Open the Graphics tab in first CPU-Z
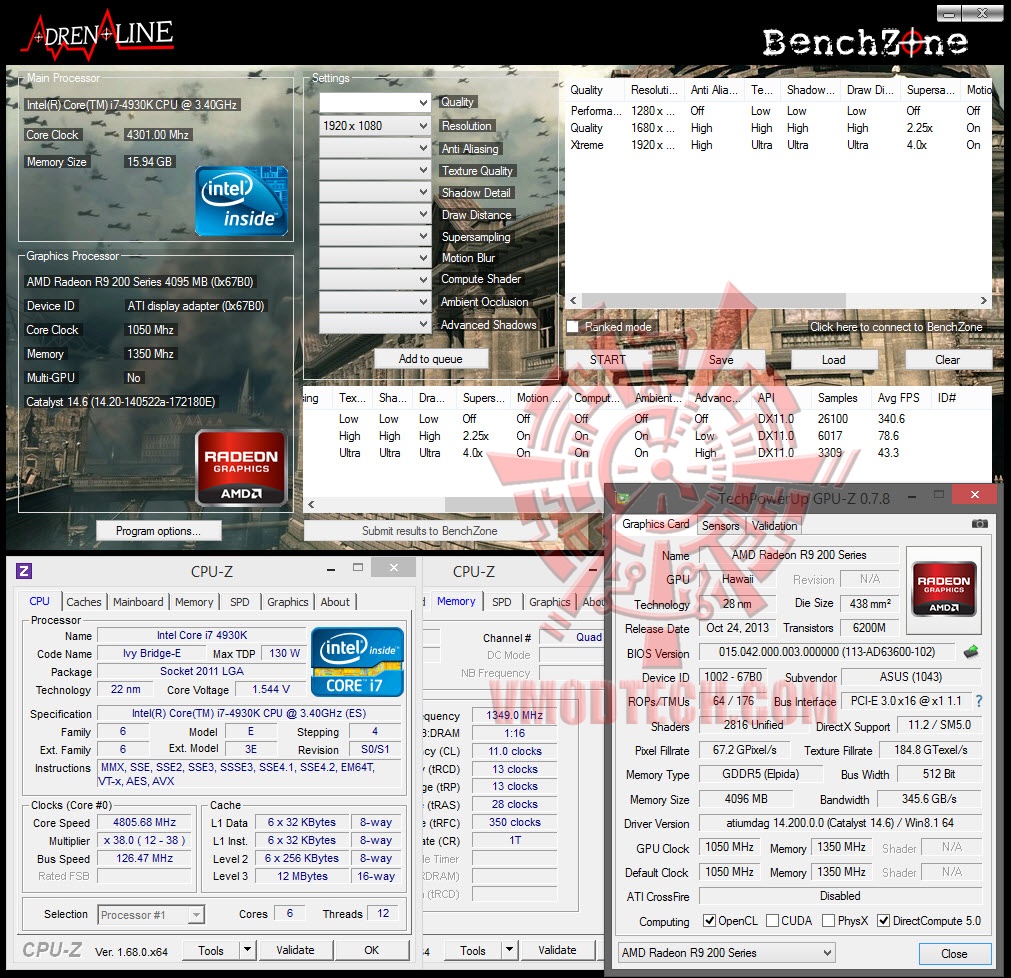Image resolution: width=1011 pixels, height=978 pixels. (288, 601)
